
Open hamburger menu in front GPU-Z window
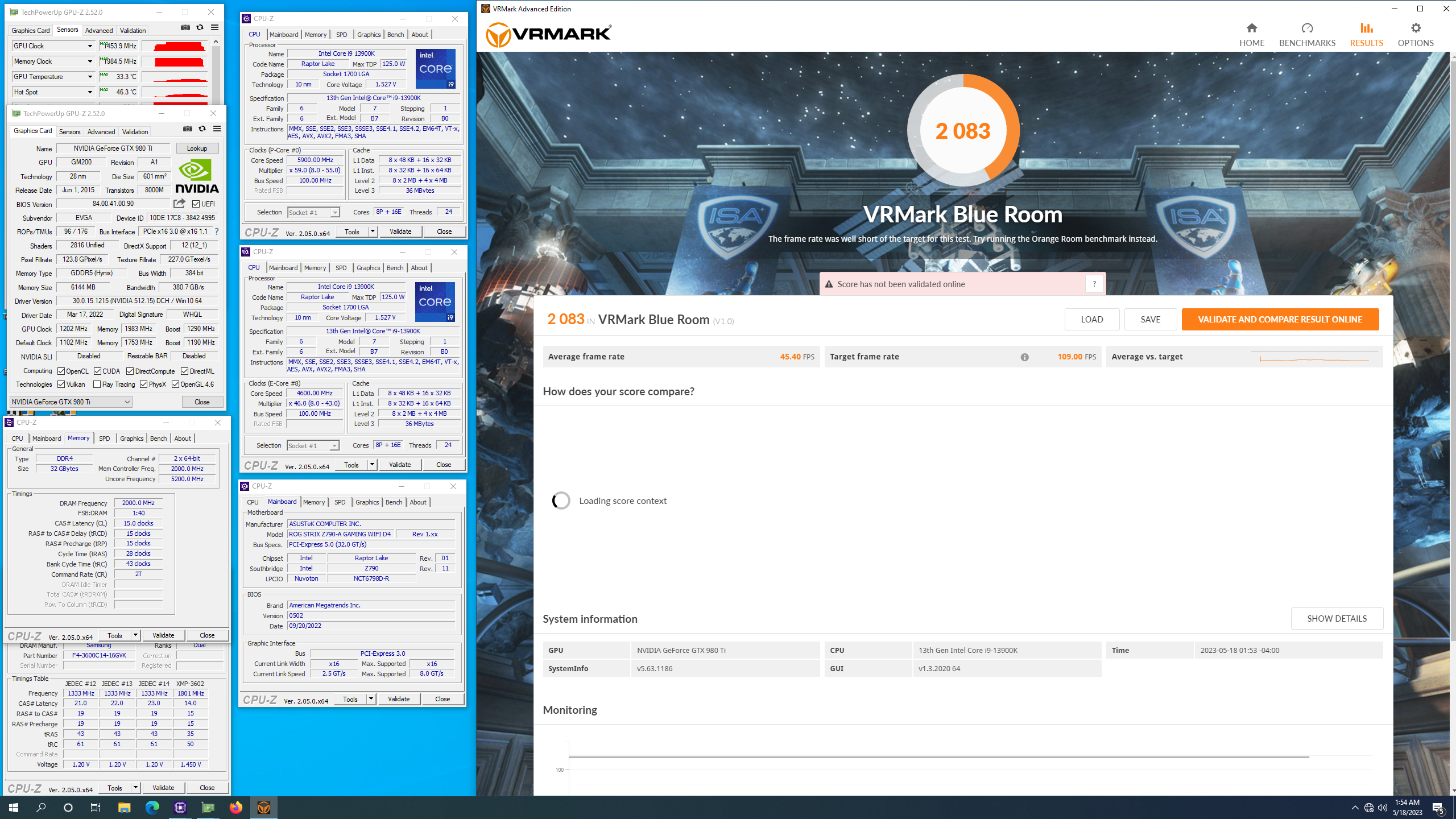coord(217,129)
